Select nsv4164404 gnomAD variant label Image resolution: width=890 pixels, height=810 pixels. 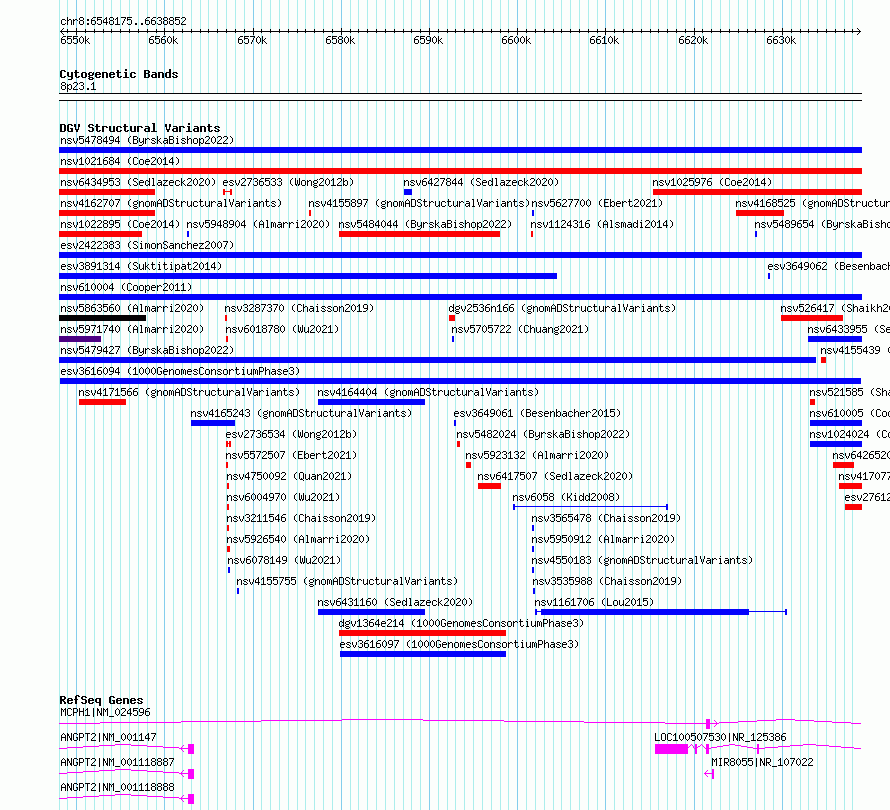click(428, 392)
